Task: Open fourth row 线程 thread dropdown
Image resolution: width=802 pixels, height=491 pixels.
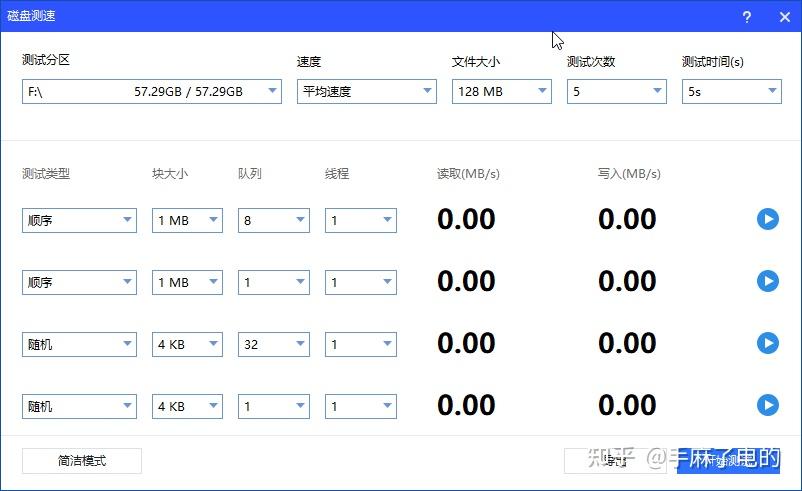Action: pyautogui.click(x=361, y=407)
